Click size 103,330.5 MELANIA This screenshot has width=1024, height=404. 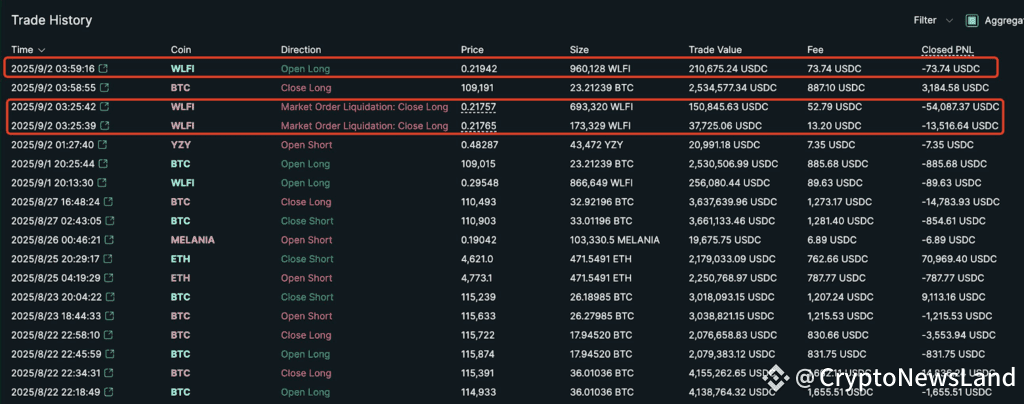click(614, 240)
